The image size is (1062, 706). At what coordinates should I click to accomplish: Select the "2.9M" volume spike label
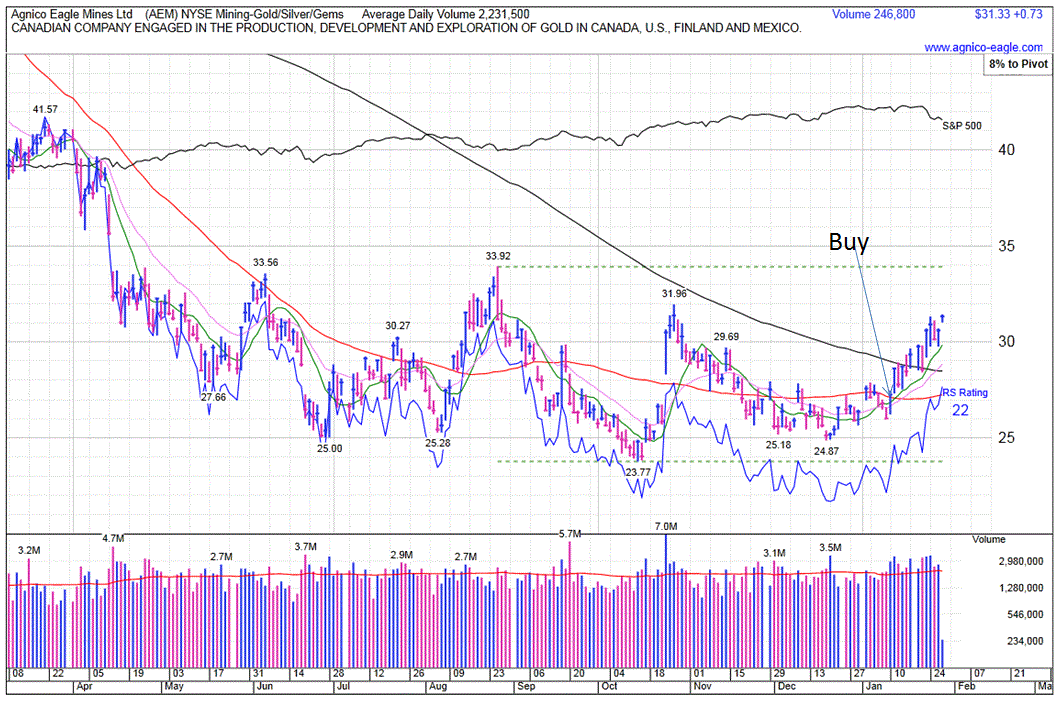pos(402,555)
